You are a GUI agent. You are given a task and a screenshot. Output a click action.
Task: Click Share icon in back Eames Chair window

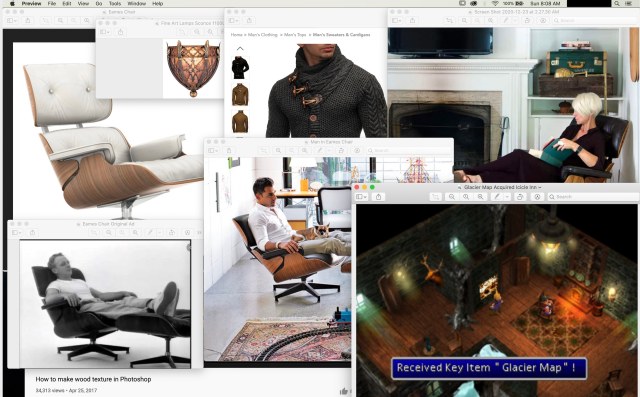28,20
